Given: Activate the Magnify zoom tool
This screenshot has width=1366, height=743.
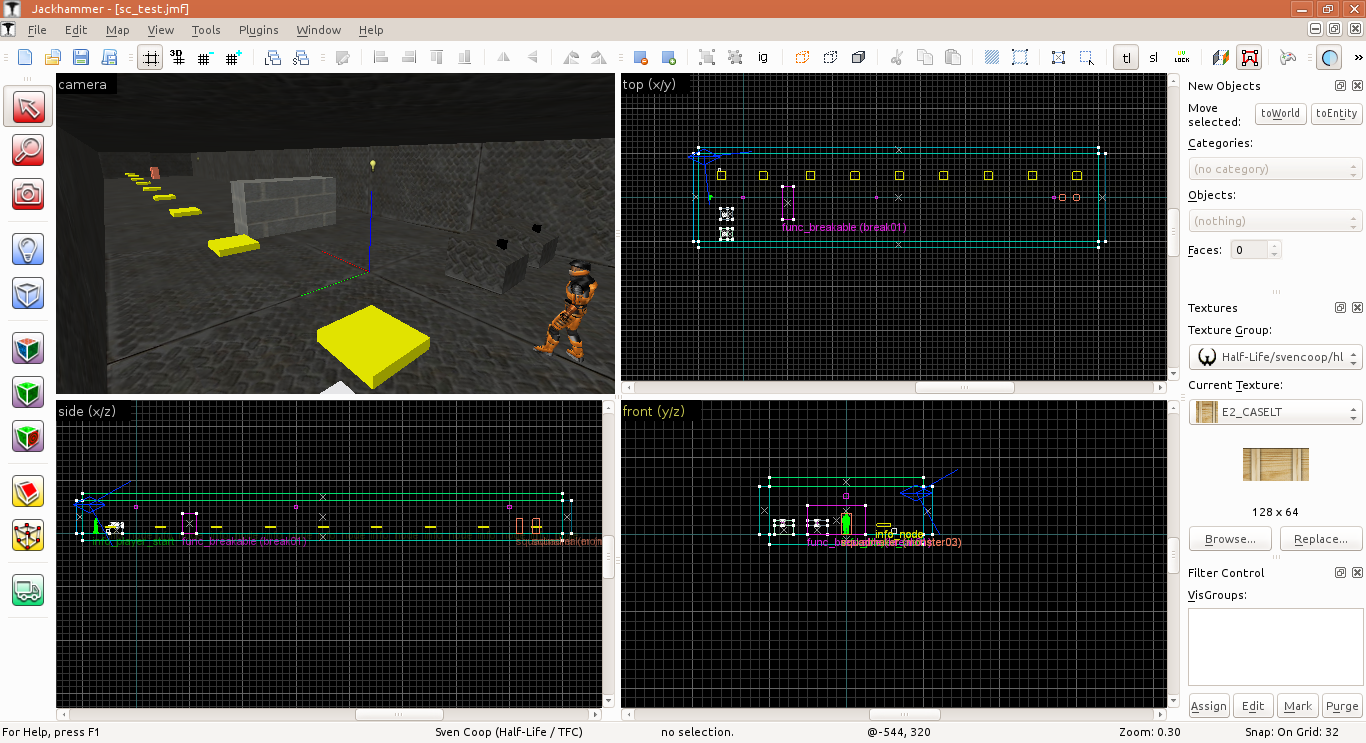Looking at the screenshot, I should pyautogui.click(x=28, y=150).
